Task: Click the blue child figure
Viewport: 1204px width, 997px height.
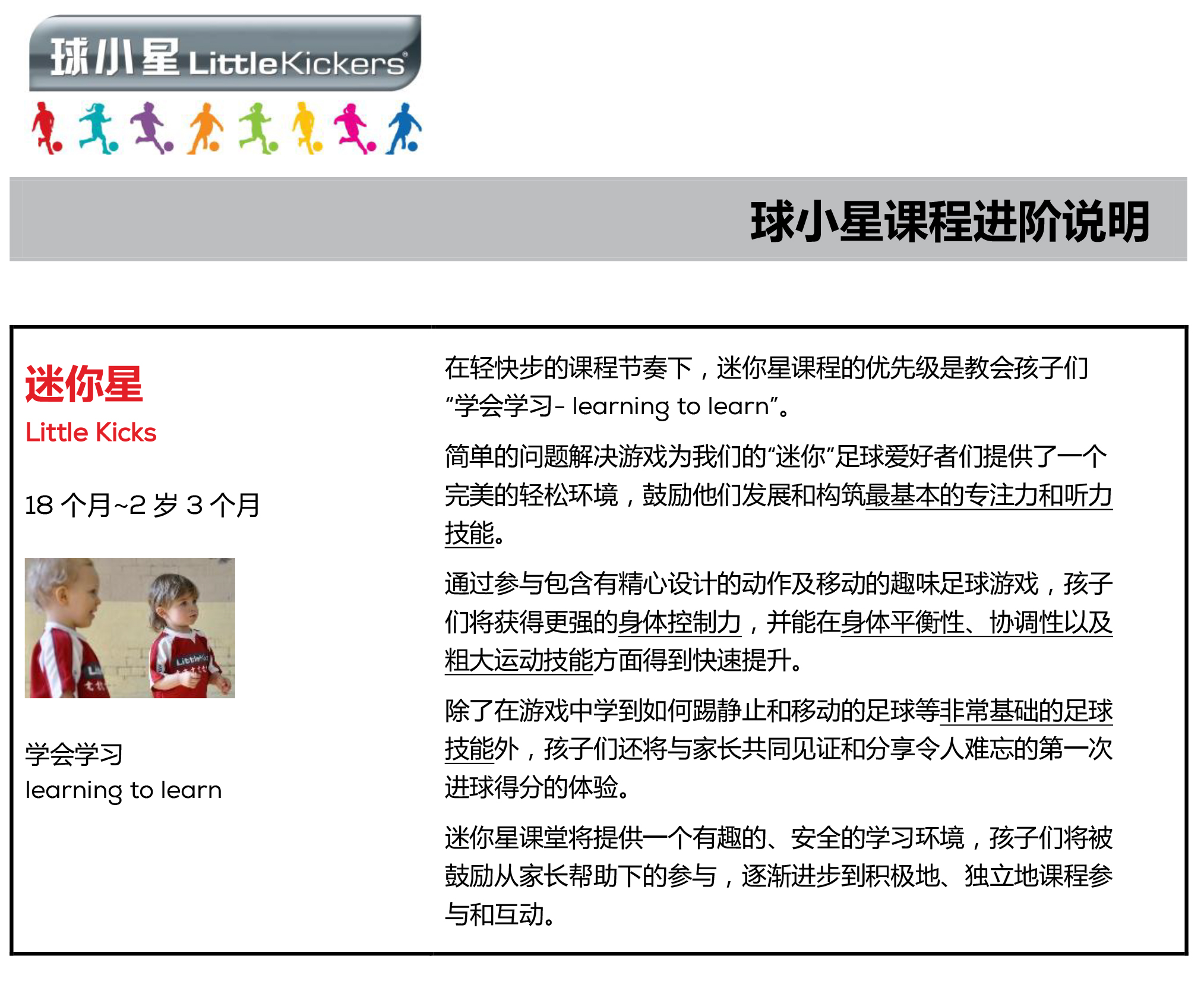Action: [x=403, y=128]
